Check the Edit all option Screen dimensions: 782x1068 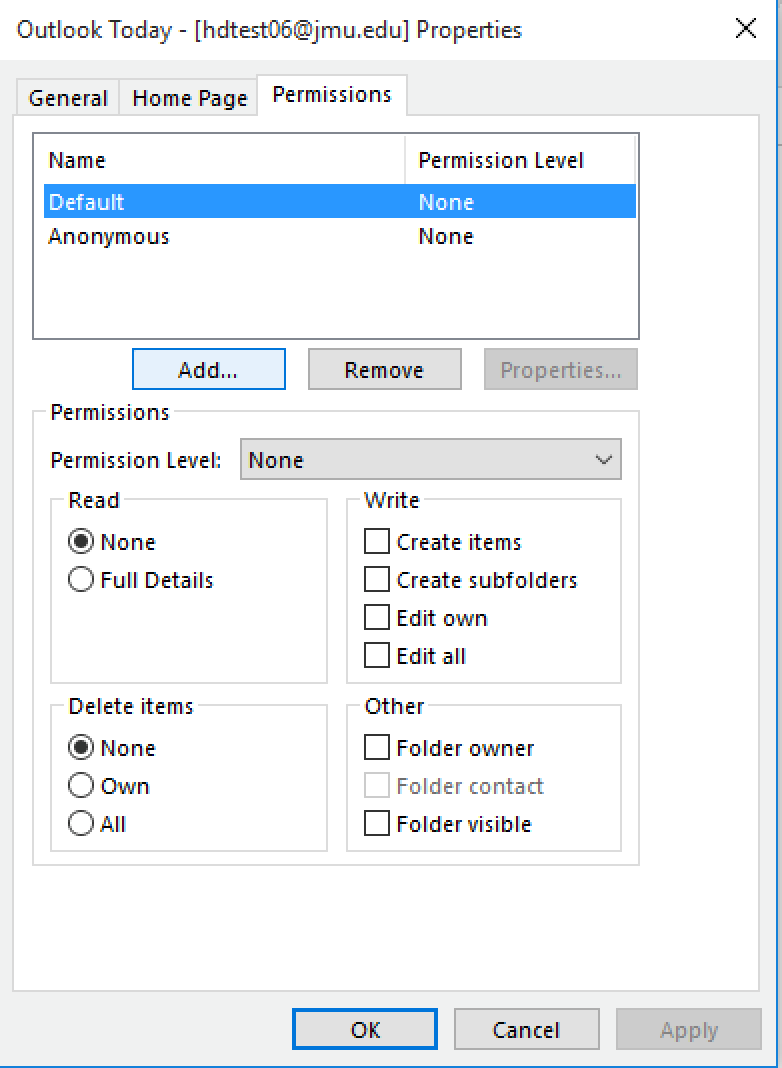377,655
